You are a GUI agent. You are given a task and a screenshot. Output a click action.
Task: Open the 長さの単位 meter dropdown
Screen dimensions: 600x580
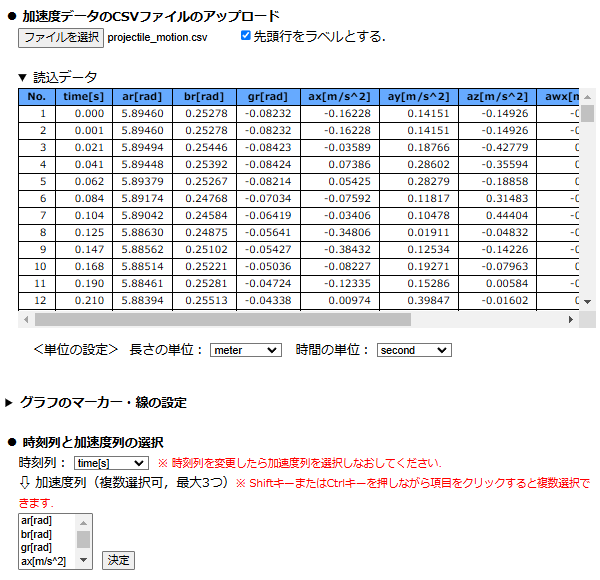click(x=246, y=351)
